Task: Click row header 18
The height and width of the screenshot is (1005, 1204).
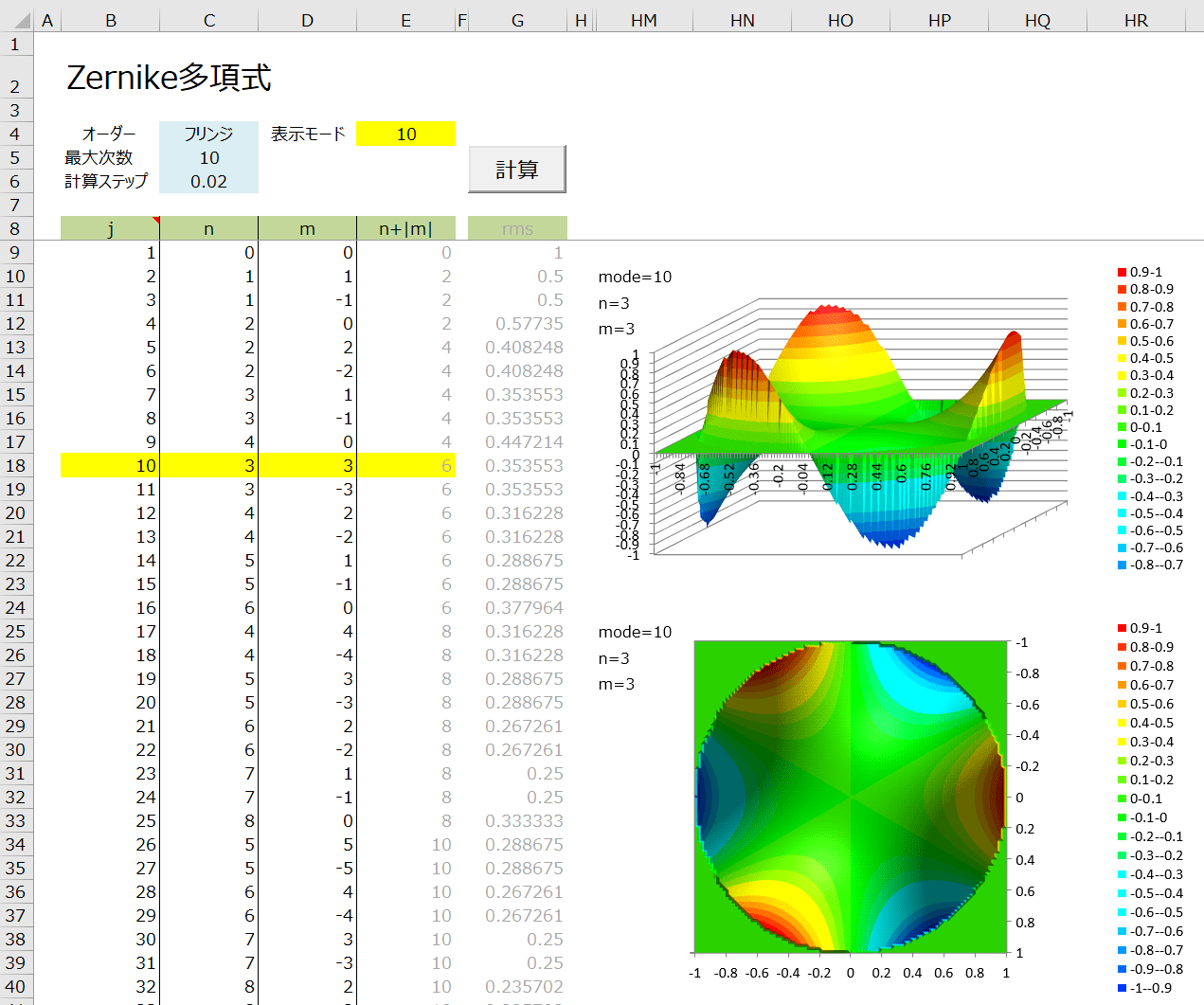Action: [16, 465]
